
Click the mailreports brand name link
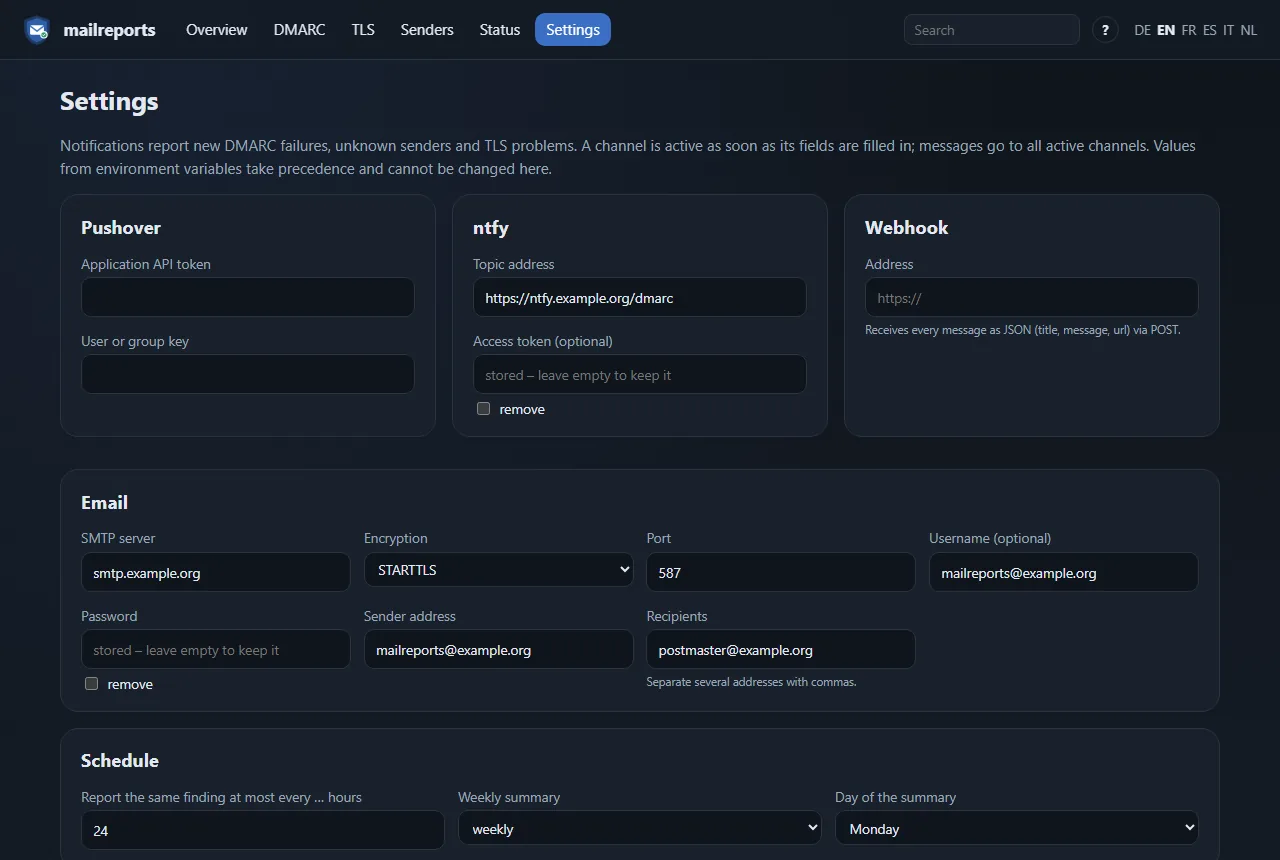point(109,30)
